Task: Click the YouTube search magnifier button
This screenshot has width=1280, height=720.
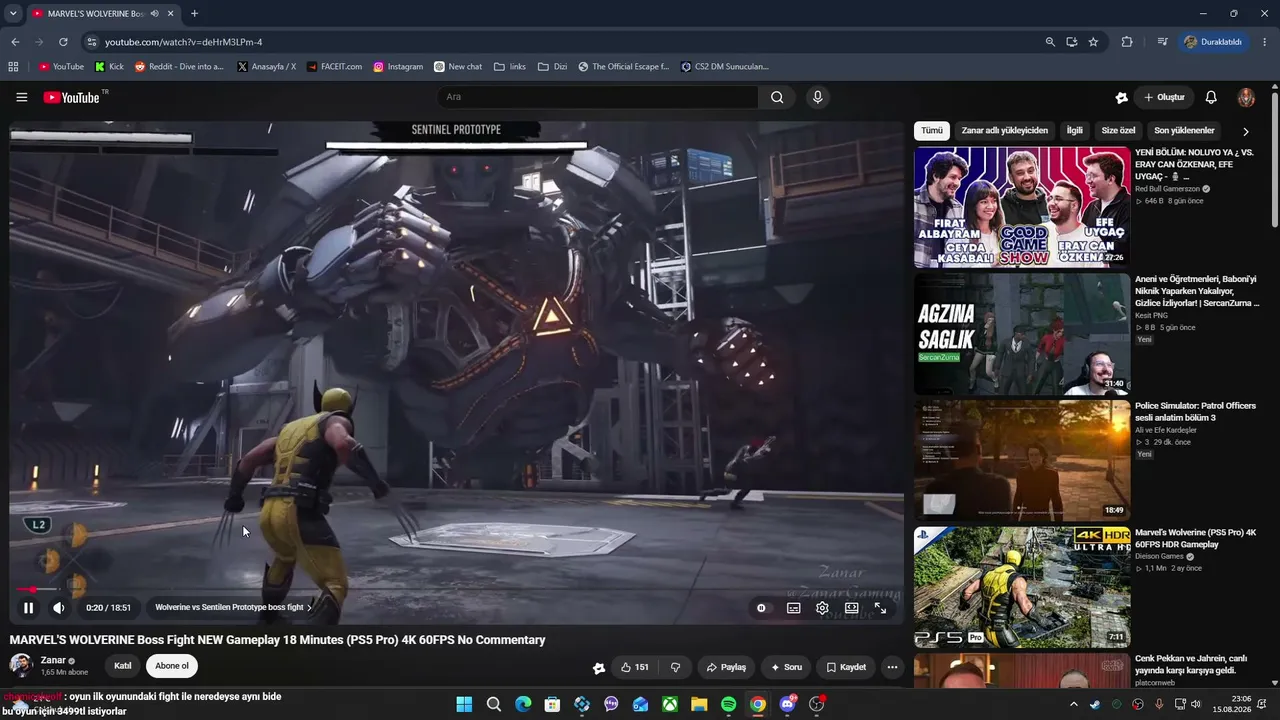Action: click(777, 97)
